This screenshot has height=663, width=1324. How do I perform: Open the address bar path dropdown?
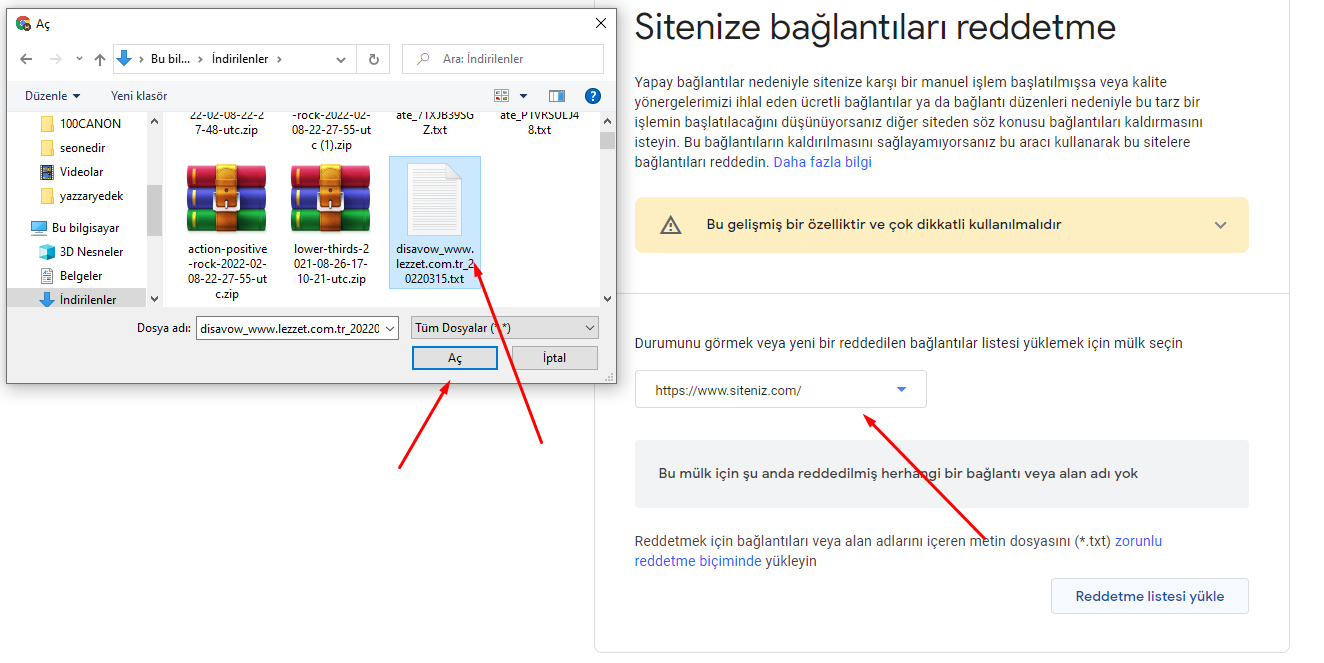[340, 59]
